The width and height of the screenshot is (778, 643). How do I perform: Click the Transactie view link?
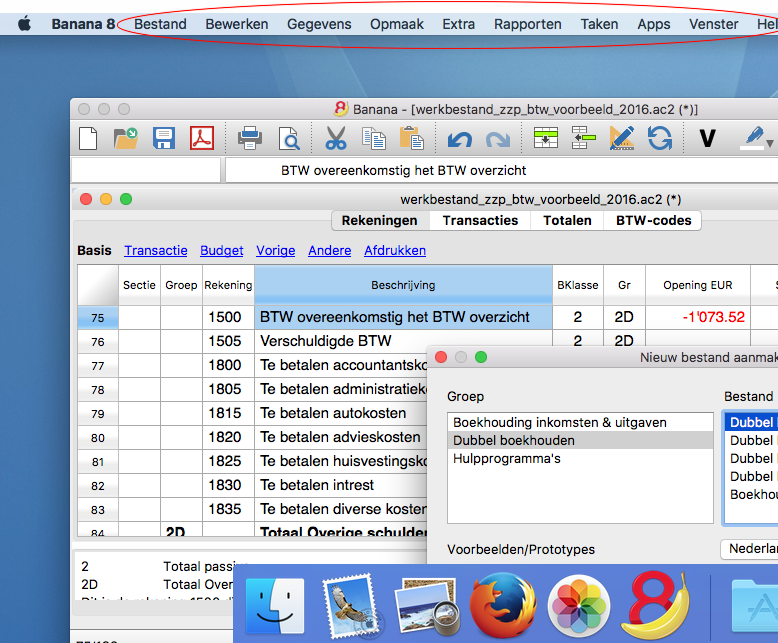point(156,251)
